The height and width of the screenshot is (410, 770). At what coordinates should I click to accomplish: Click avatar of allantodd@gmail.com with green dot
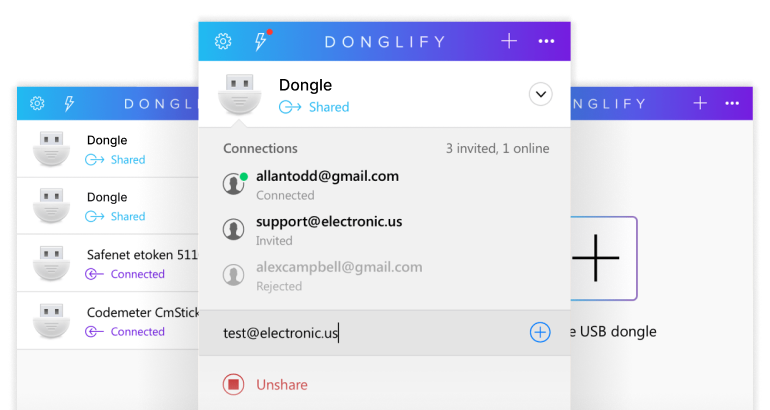234,184
